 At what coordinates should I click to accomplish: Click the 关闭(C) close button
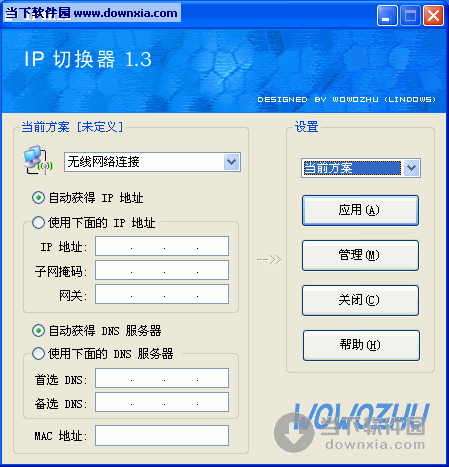tap(360, 300)
